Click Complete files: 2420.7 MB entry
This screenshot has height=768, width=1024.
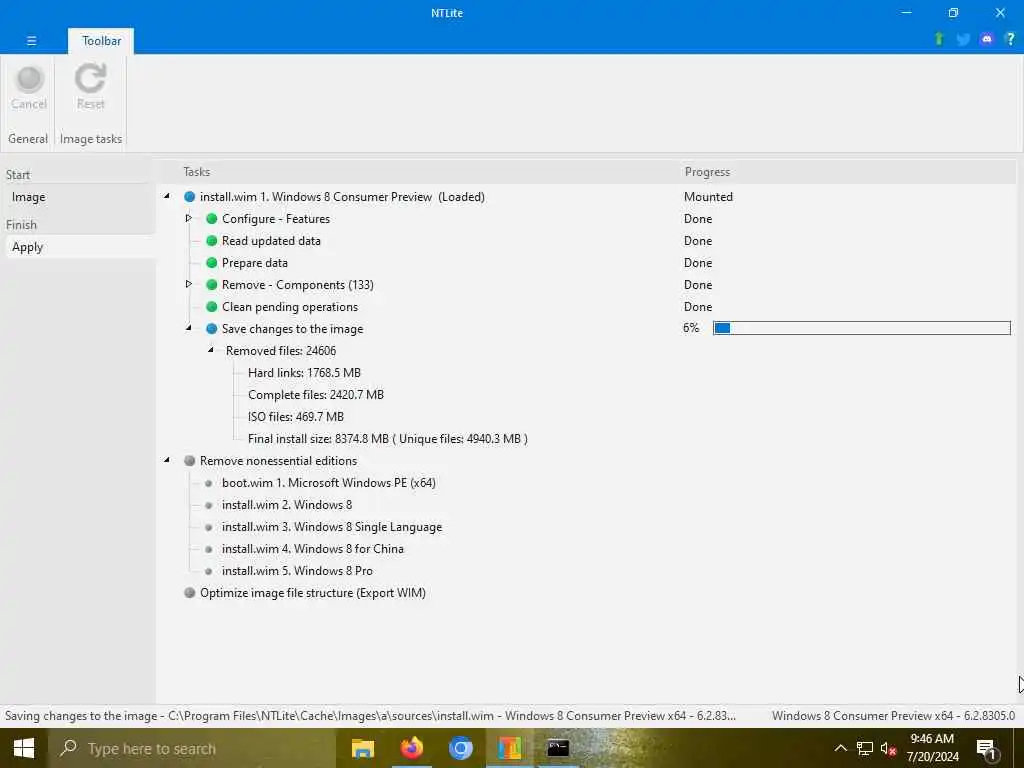coord(316,394)
